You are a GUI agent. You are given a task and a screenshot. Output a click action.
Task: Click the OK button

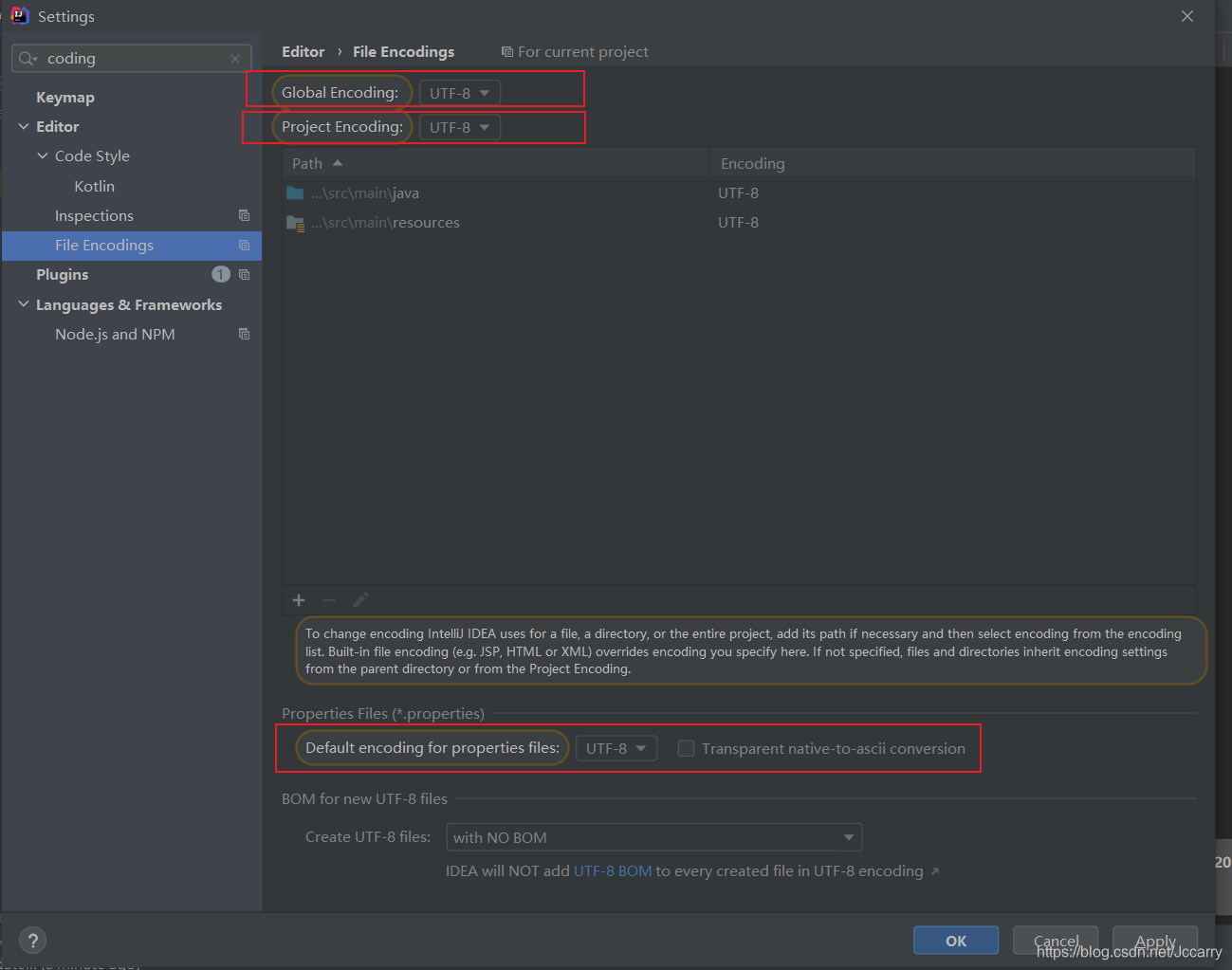pyautogui.click(x=956, y=941)
